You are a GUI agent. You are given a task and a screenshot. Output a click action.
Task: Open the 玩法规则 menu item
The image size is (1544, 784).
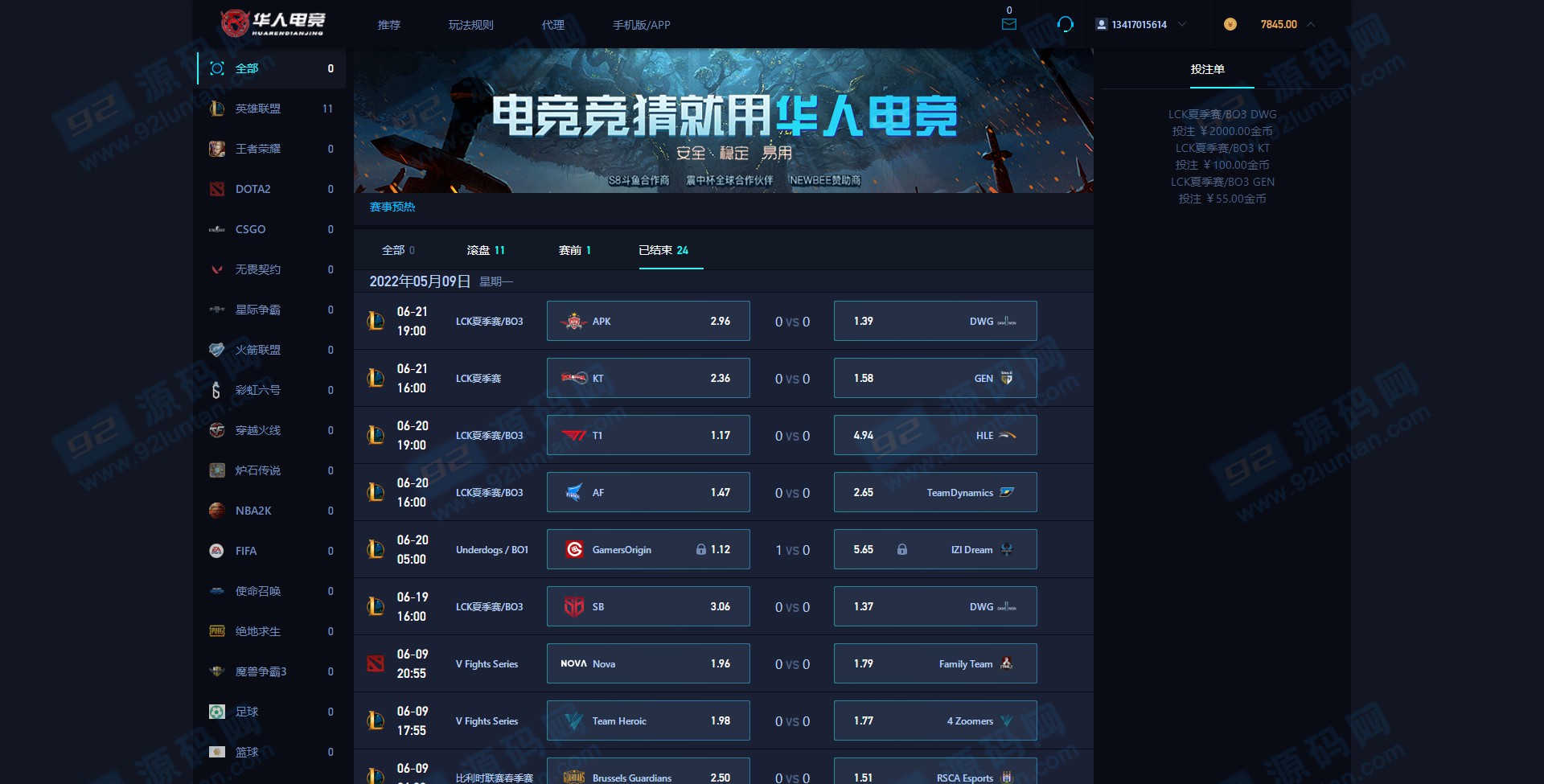471,25
